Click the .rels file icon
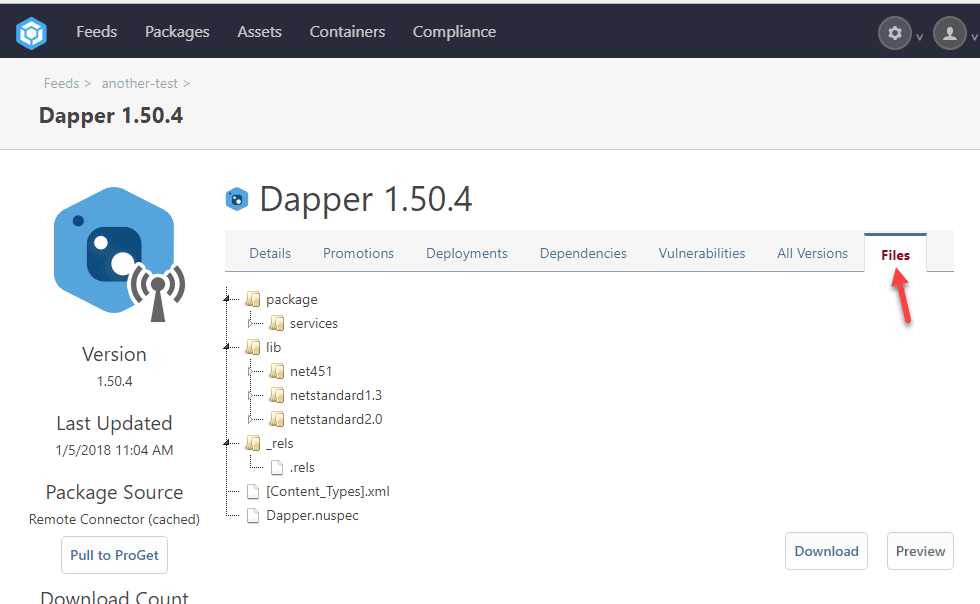 pos(277,467)
